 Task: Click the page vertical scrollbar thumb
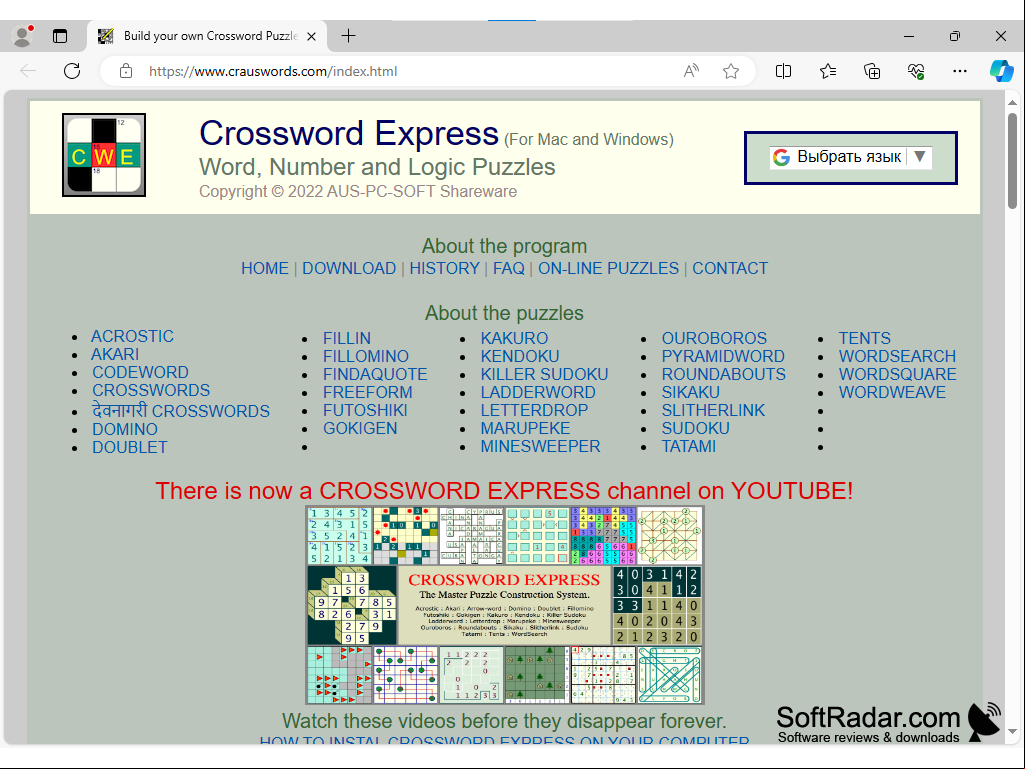tap(1012, 161)
